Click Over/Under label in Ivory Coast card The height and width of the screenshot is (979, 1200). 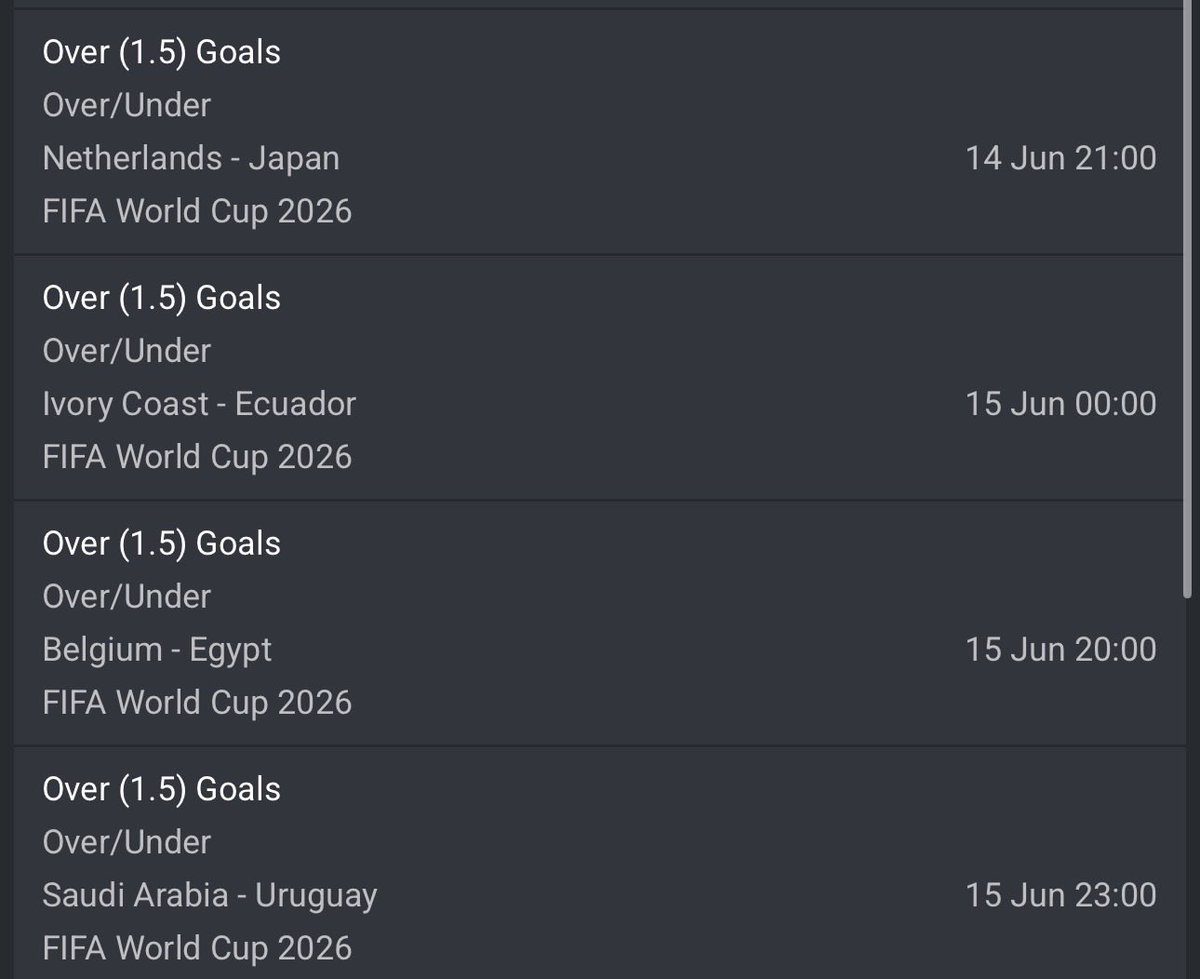[x=127, y=351]
